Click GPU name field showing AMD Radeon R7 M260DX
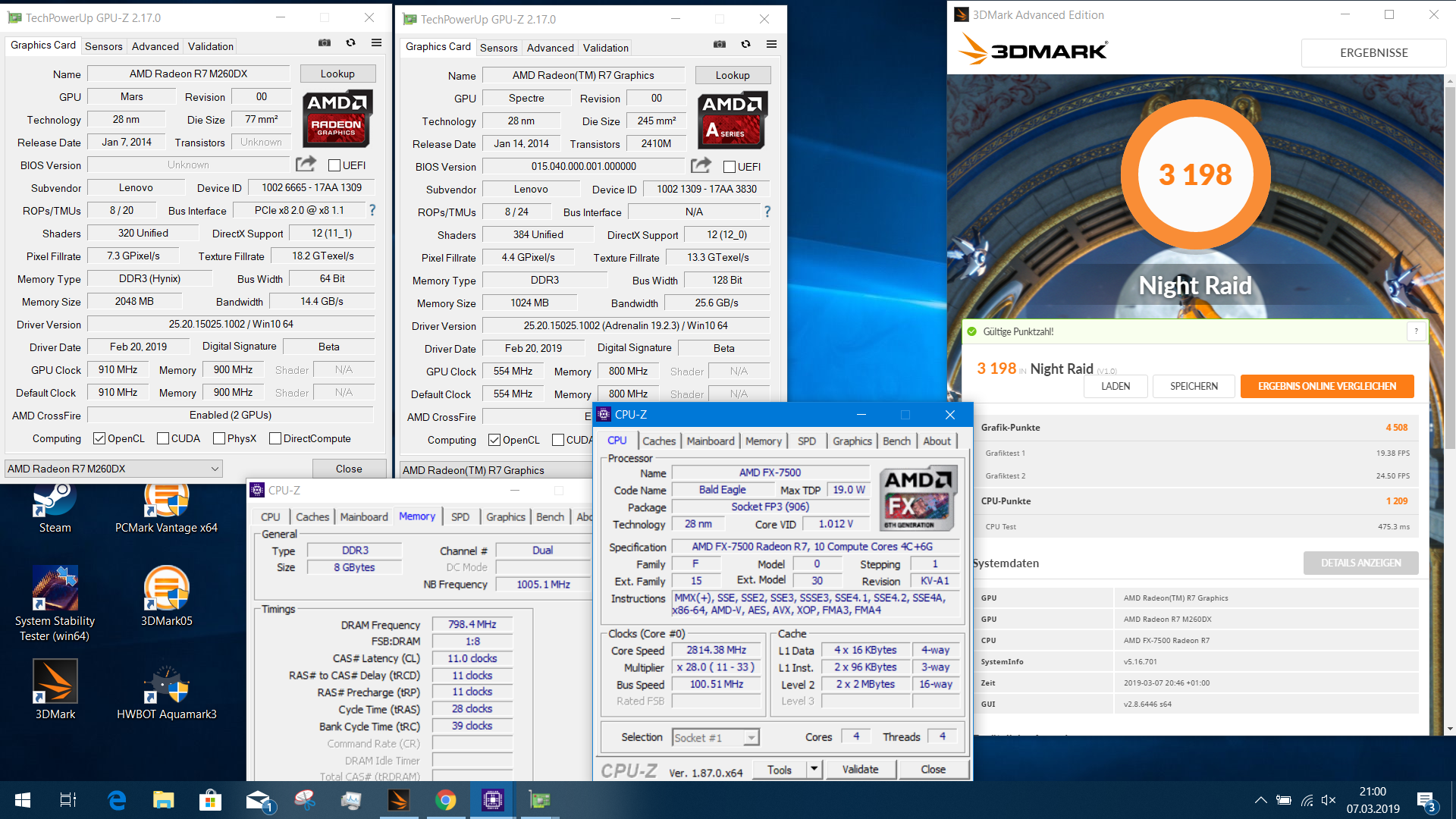1456x819 pixels. [x=188, y=74]
